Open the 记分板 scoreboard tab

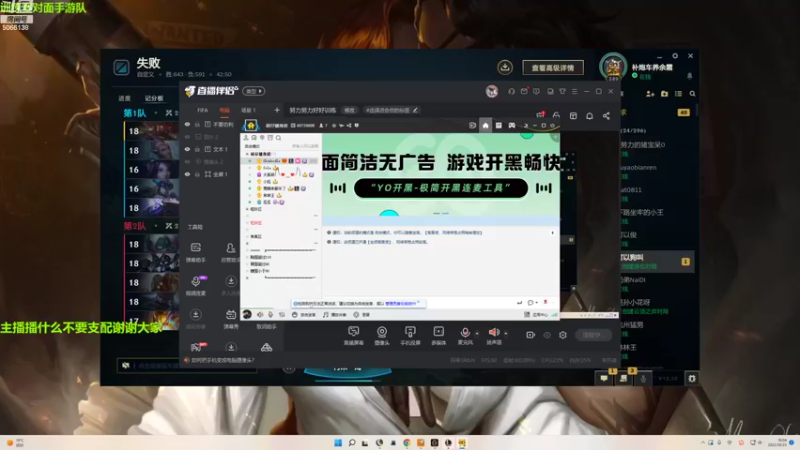click(154, 98)
